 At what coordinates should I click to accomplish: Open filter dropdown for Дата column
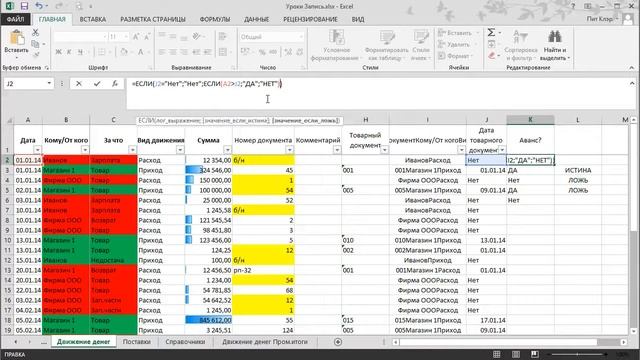pos(37,150)
